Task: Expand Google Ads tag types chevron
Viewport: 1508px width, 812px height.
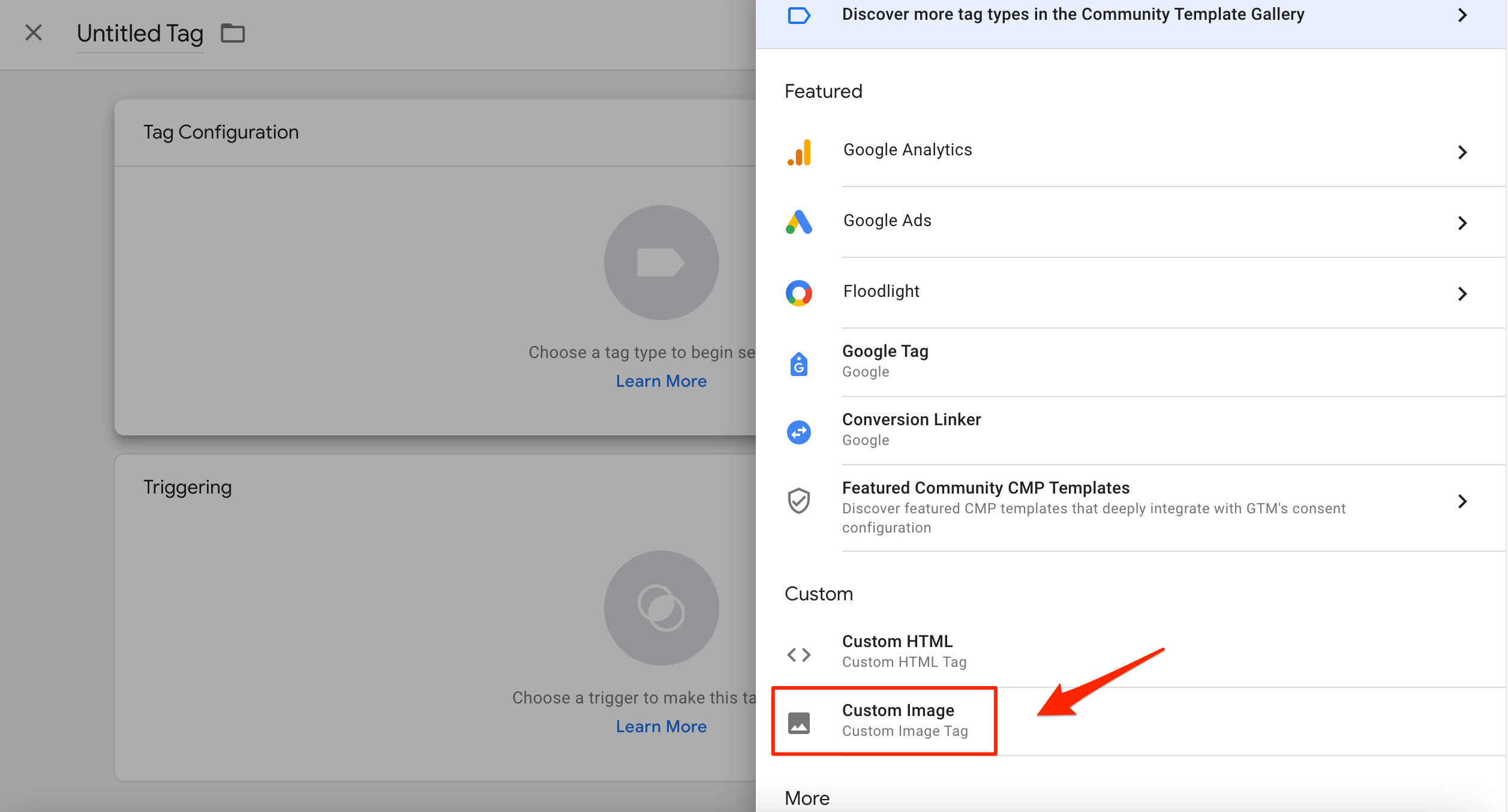Action: point(1462,223)
